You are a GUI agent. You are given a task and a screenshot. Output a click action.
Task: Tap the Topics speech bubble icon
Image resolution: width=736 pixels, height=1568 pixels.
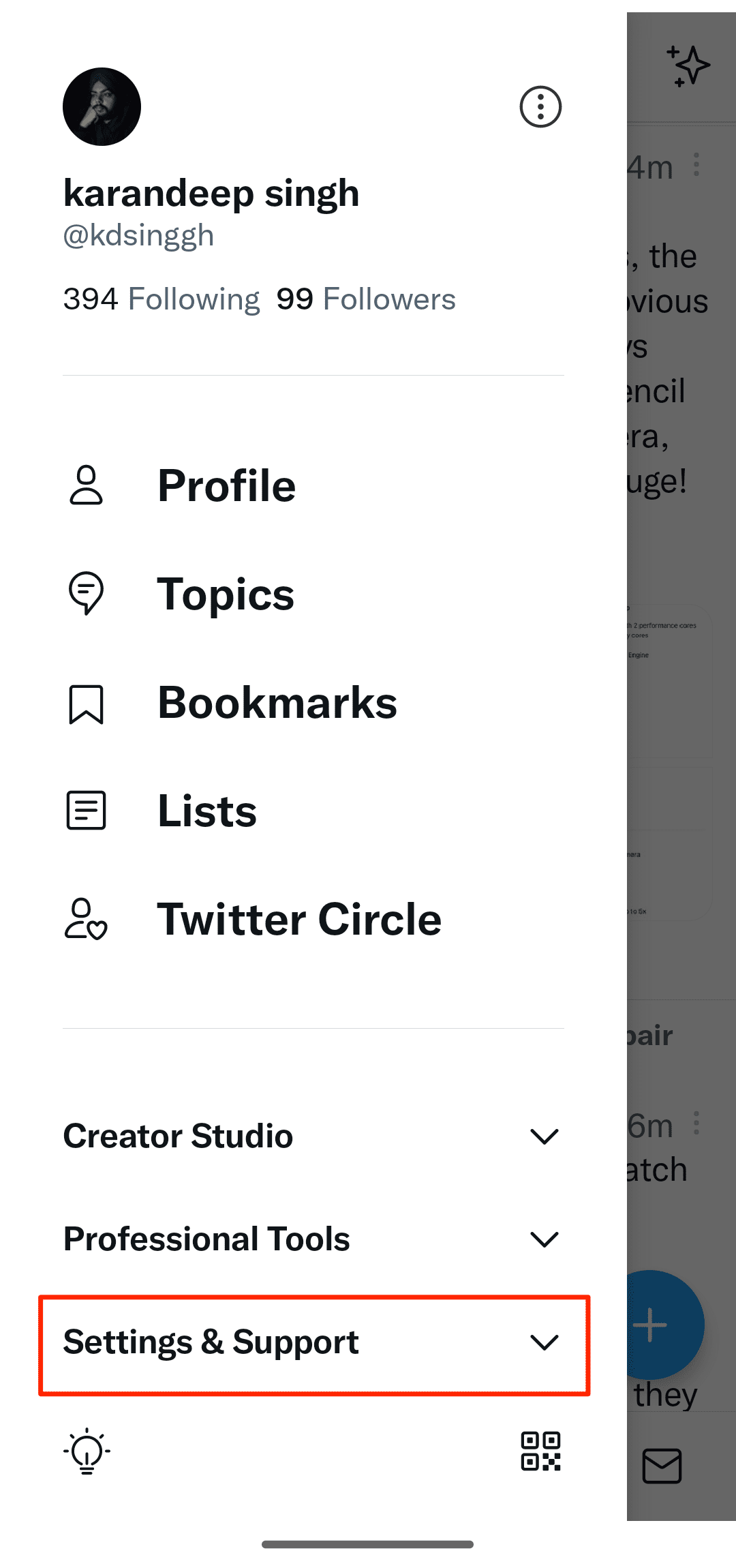coord(87,593)
